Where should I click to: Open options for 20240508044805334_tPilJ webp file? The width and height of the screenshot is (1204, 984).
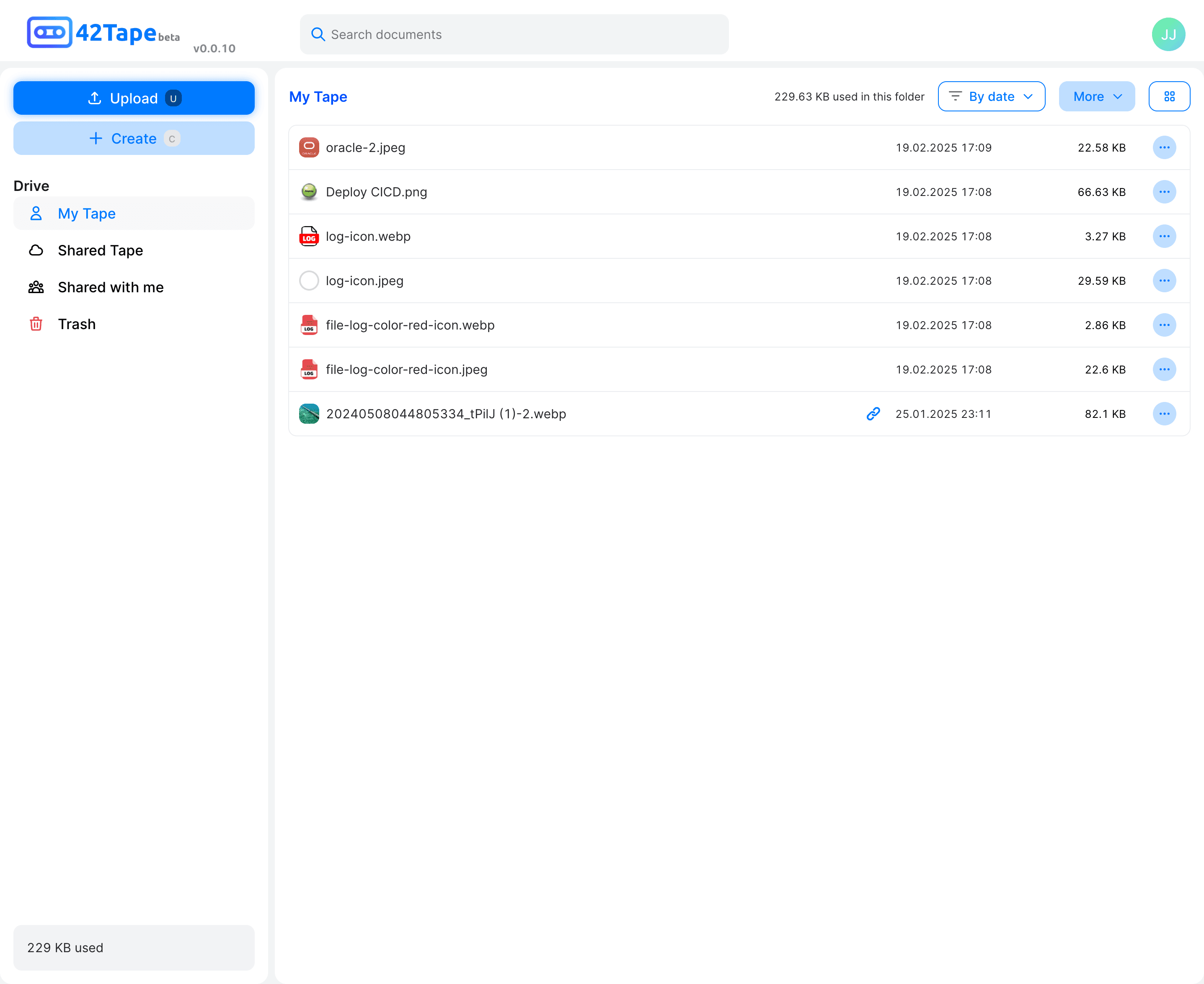pyautogui.click(x=1164, y=414)
